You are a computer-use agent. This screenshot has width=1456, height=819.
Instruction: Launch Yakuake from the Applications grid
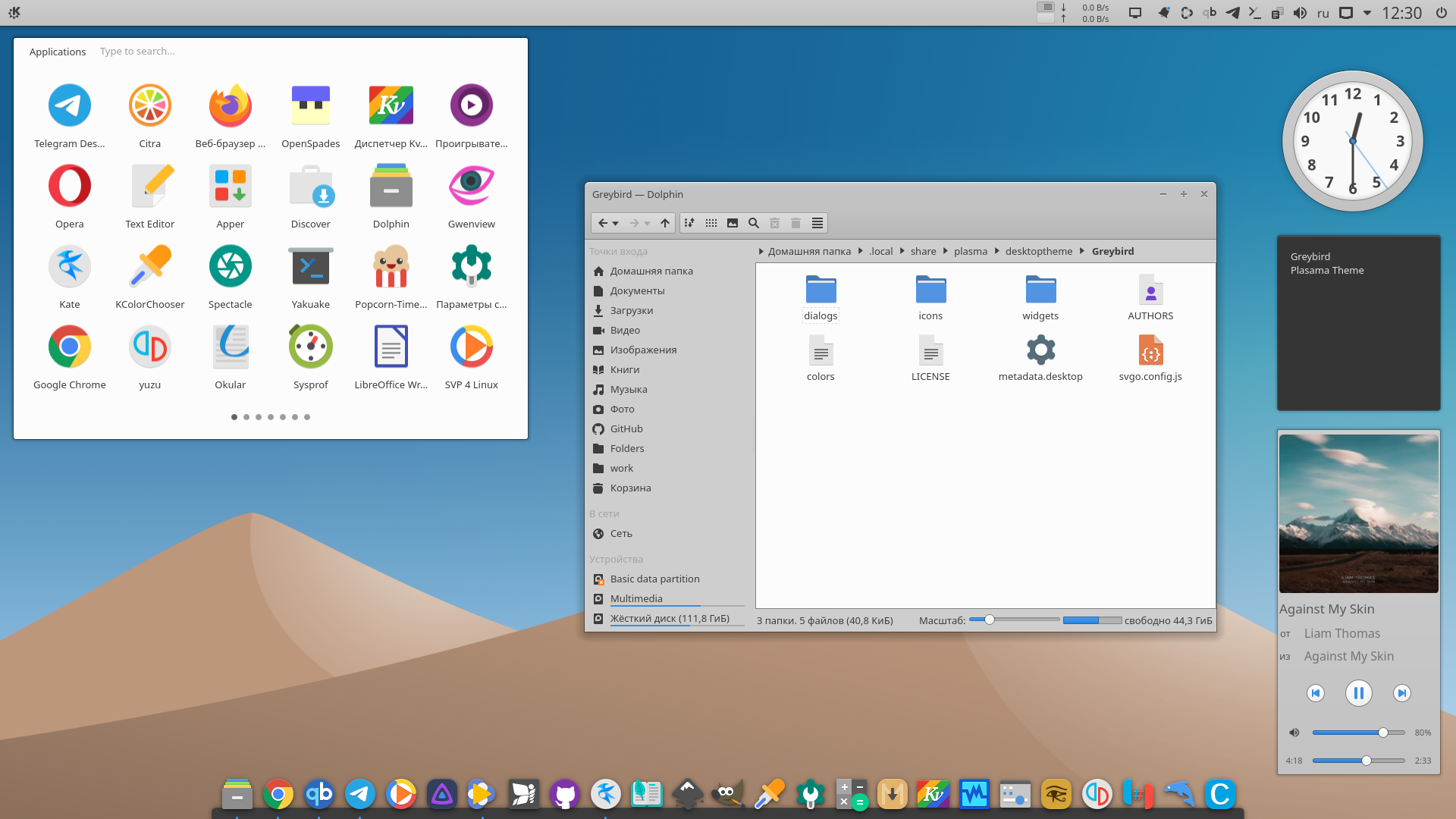tap(311, 278)
